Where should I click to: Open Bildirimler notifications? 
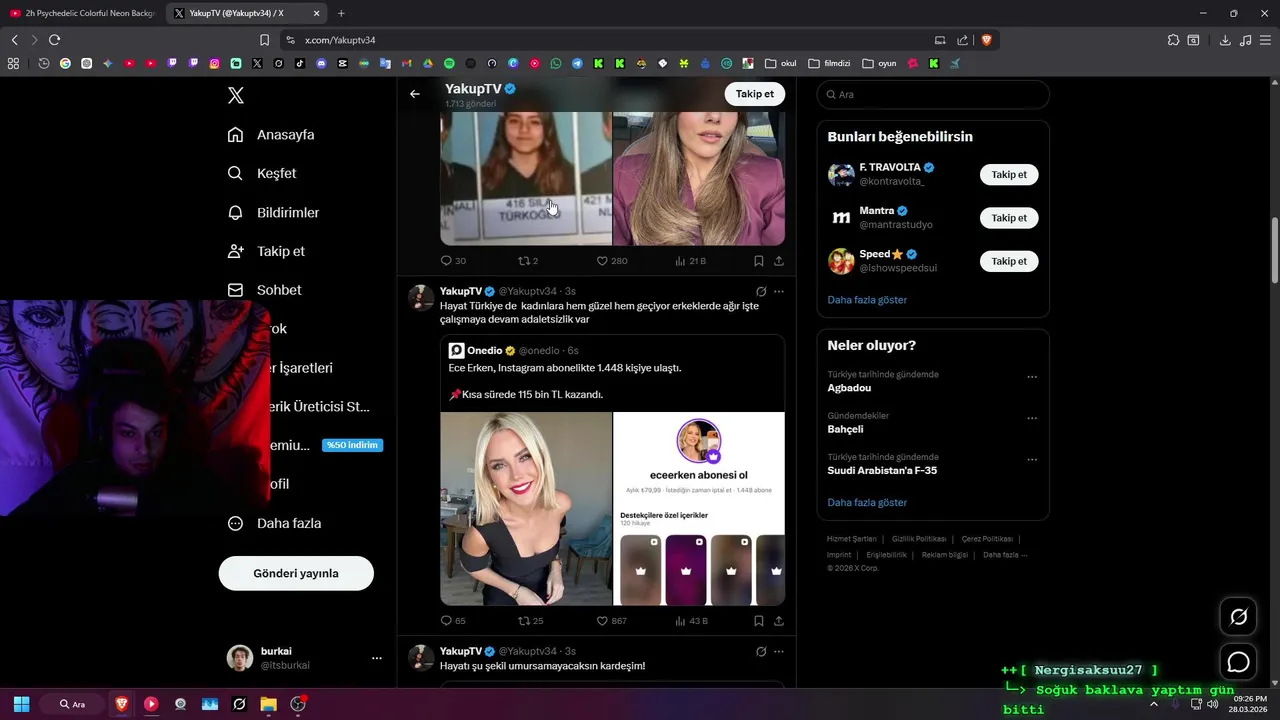pyautogui.click(x=274, y=212)
